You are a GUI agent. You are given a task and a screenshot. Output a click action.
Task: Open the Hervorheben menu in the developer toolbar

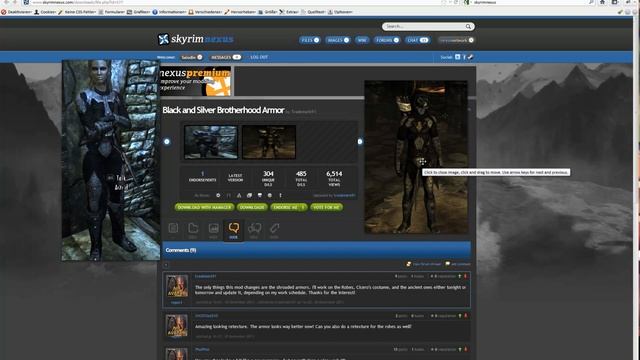coord(240,12)
